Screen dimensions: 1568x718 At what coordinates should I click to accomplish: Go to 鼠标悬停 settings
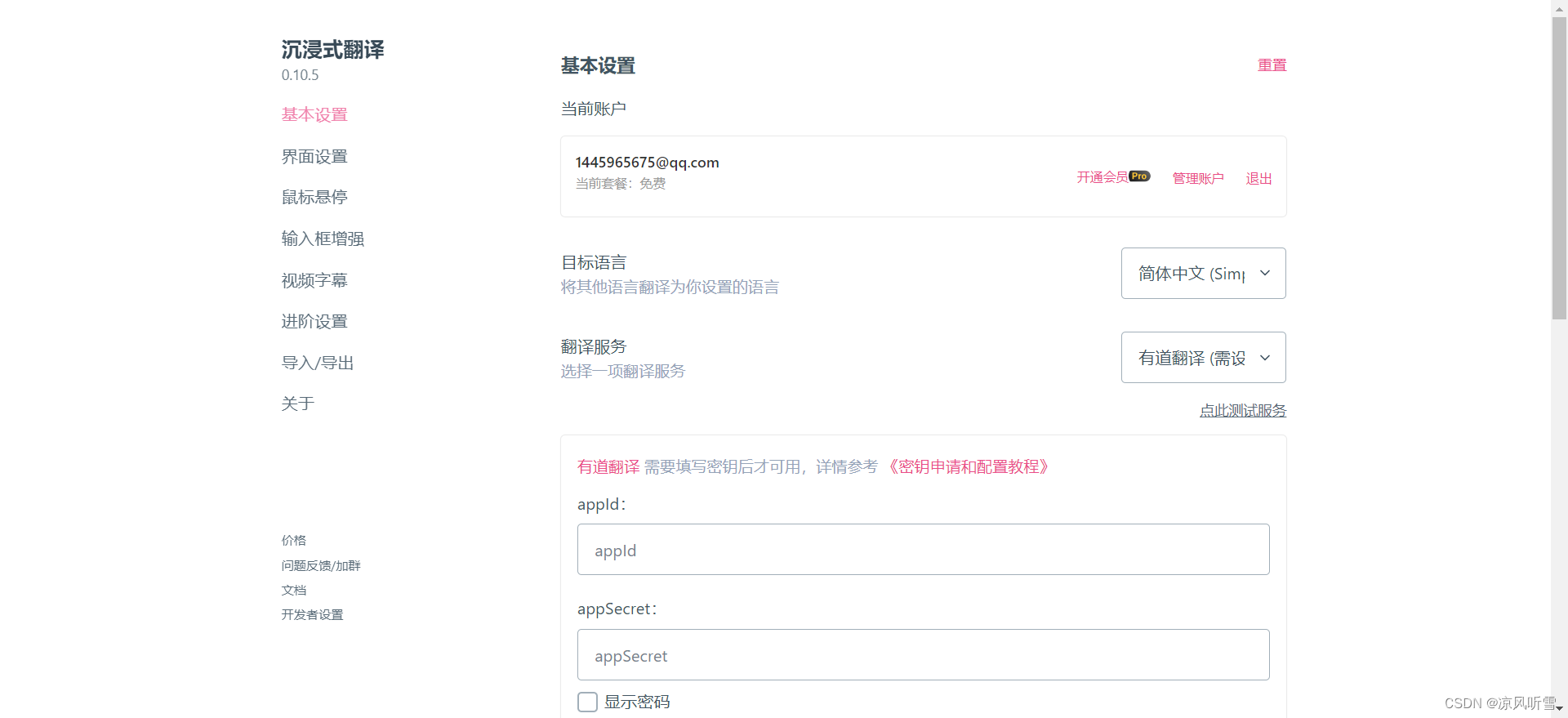314,198
